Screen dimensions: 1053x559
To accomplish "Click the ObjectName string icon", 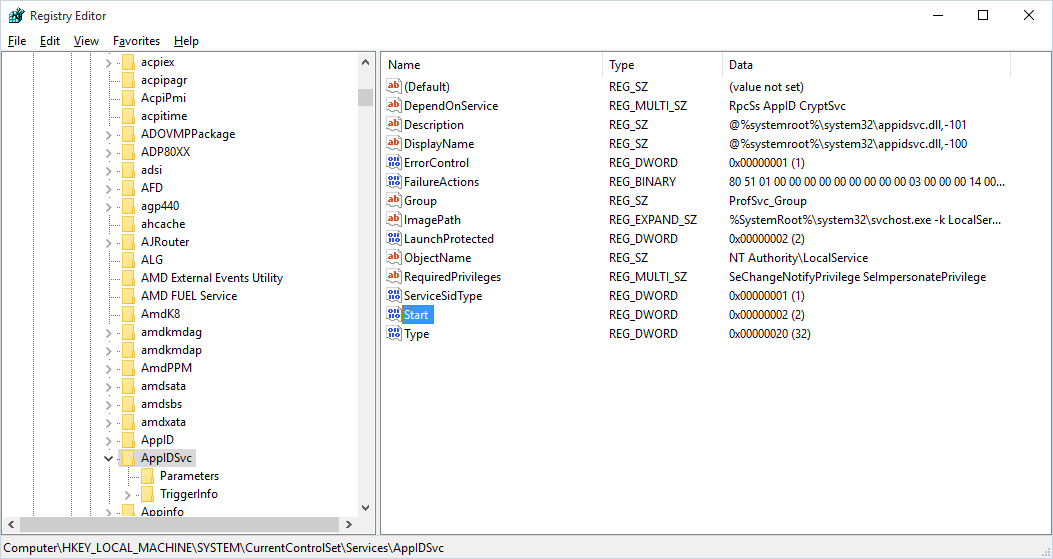I will 394,257.
